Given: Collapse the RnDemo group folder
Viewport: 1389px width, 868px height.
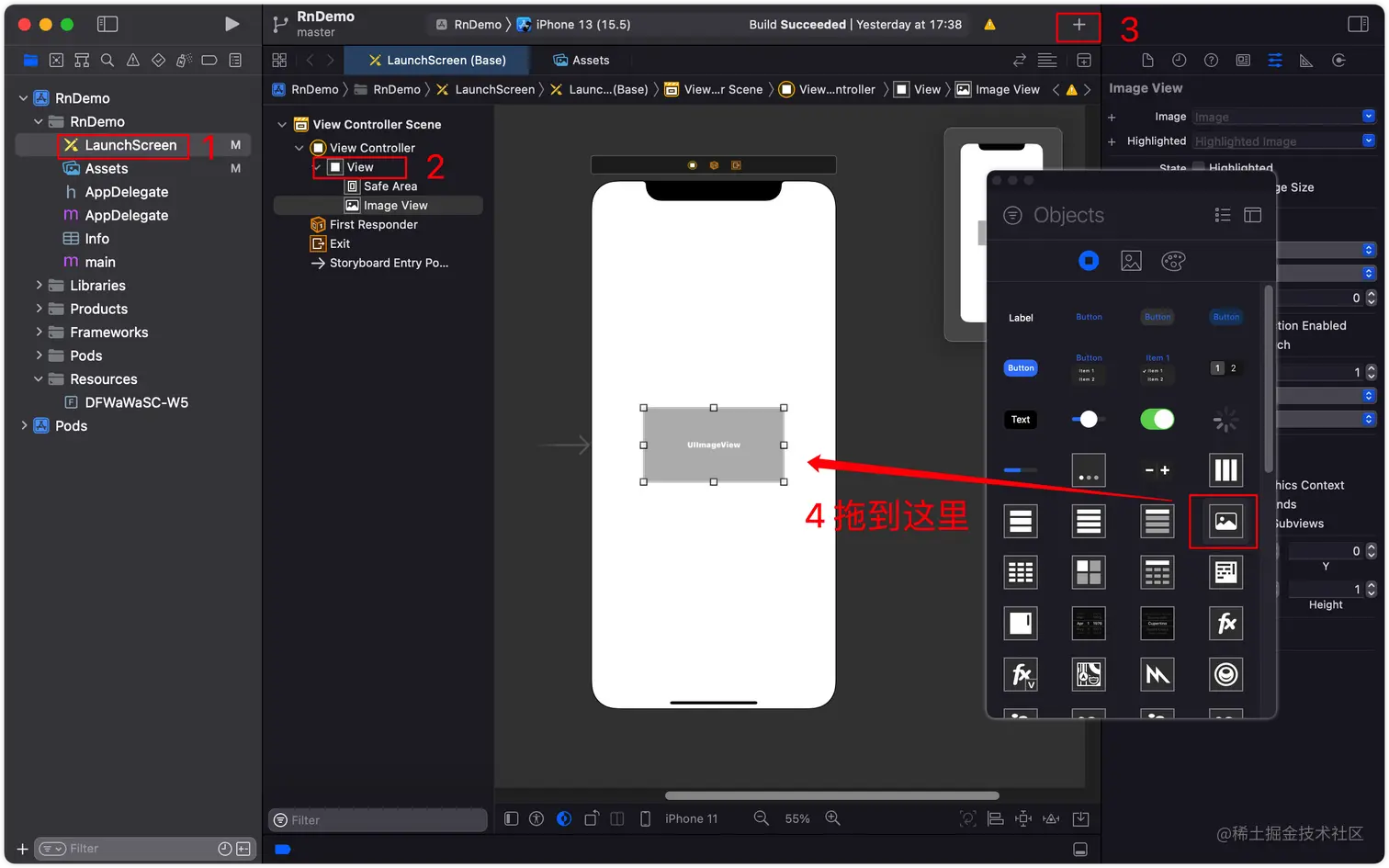Looking at the screenshot, I should coord(39,121).
